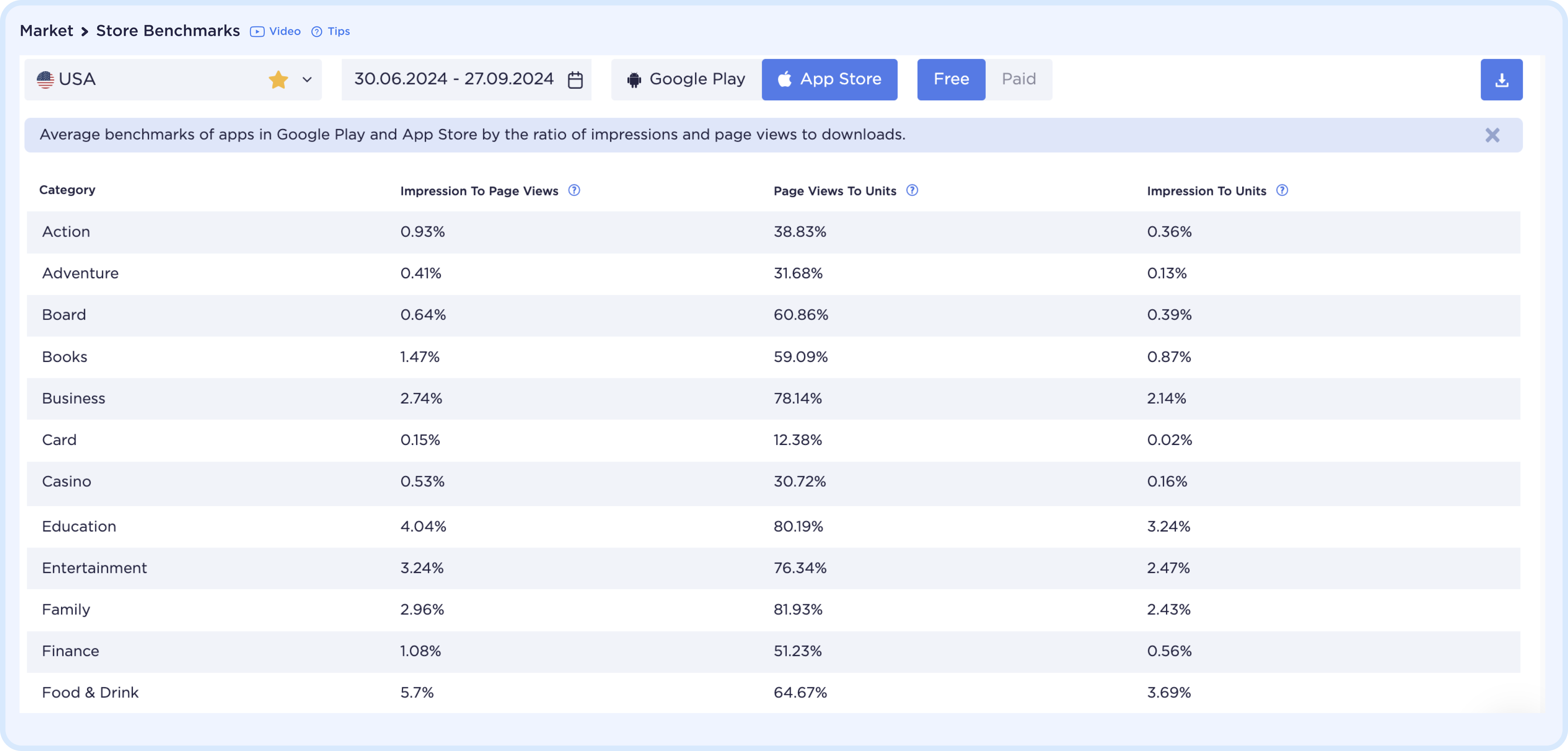Select the Entertainment category row
This screenshot has height=751, width=1568.
click(773, 568)
